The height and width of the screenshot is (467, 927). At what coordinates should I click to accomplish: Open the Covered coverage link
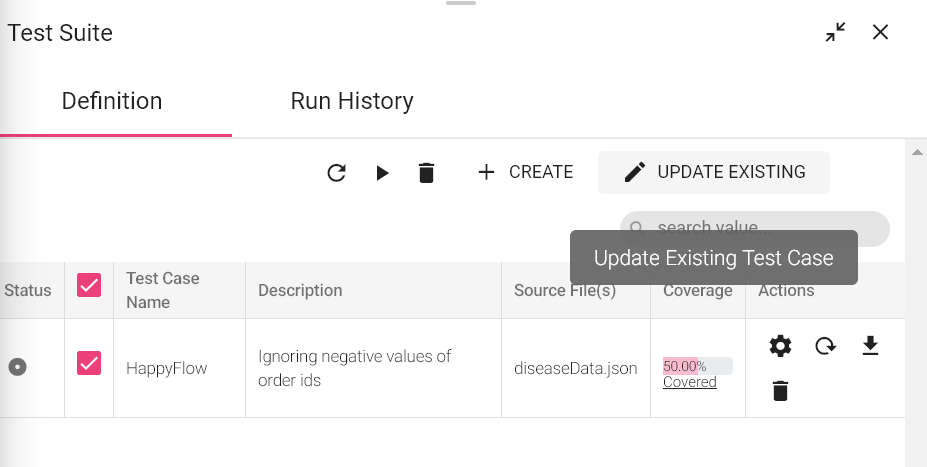pyautogui.click(x=690, y=382)
